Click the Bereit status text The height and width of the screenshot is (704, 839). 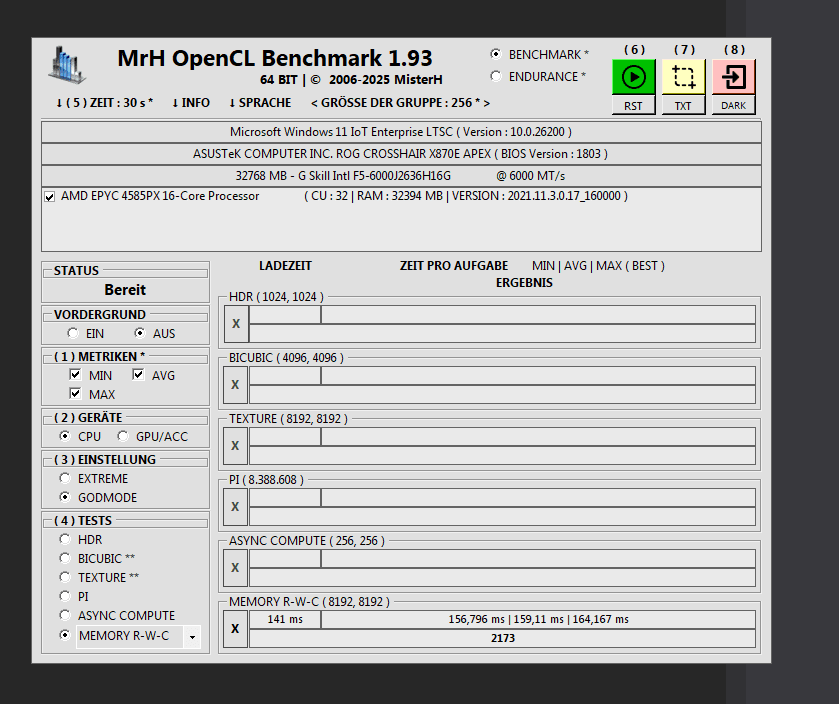(x=125, y=289)
